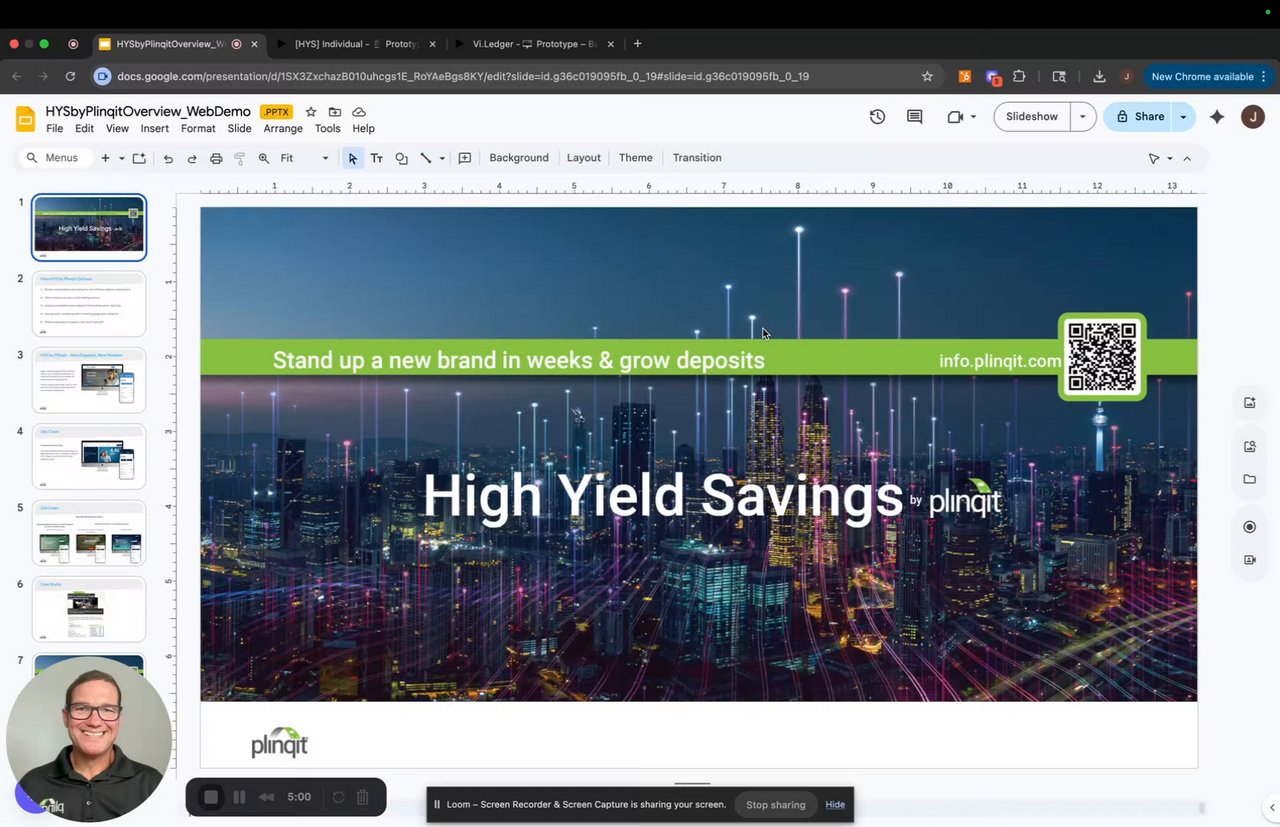This screenshot has height=827, width=1280.
Task: Click the New Chrome available button
Action: 1209,76
